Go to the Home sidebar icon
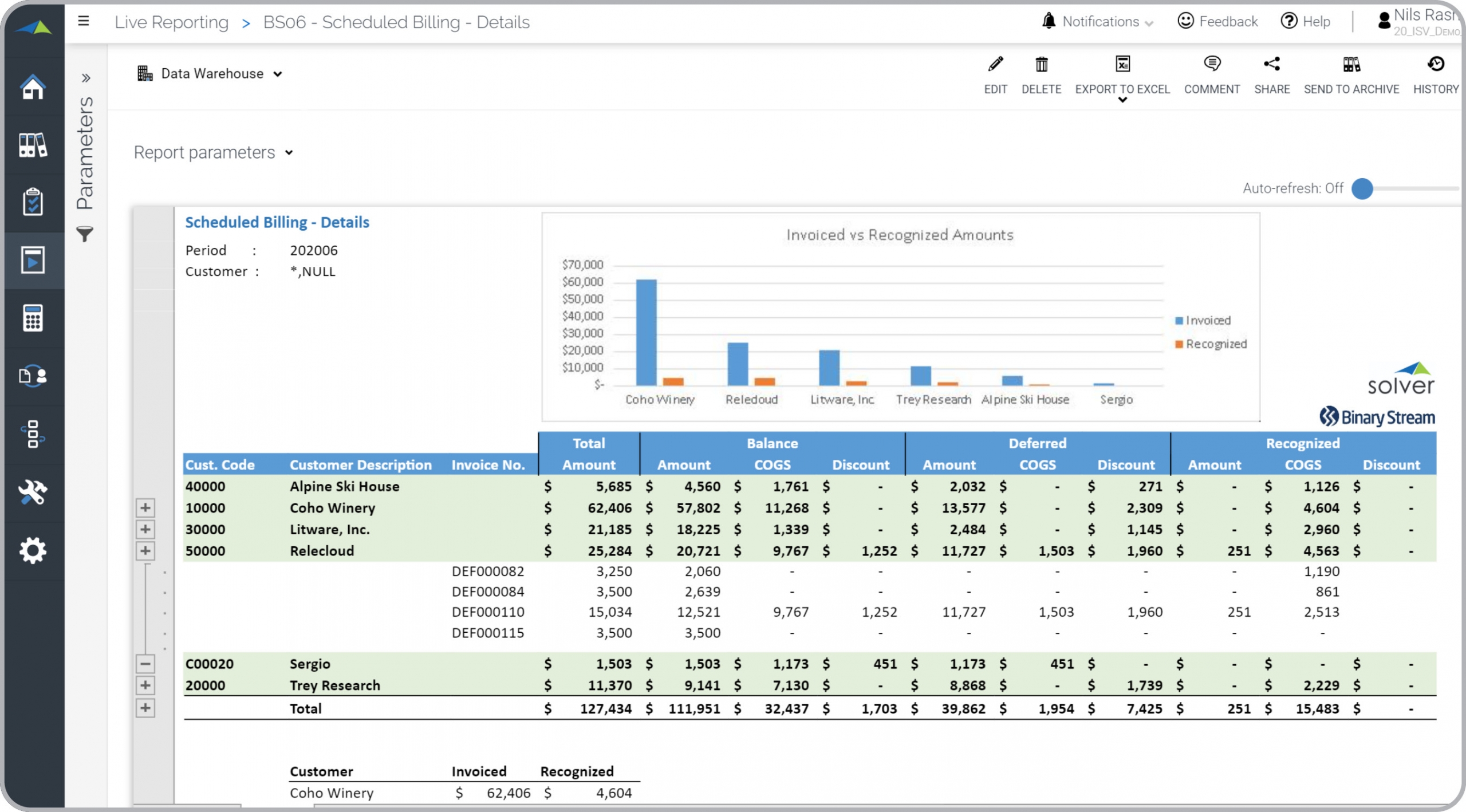Image resolution: width=1466 pixels, height=812 pixels. click(33, 87)
